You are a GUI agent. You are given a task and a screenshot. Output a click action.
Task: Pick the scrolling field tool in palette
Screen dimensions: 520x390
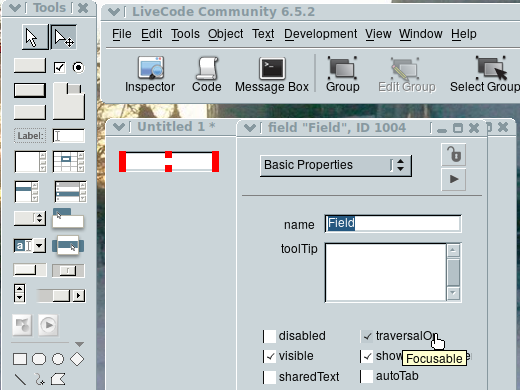(x=30, y=162)
